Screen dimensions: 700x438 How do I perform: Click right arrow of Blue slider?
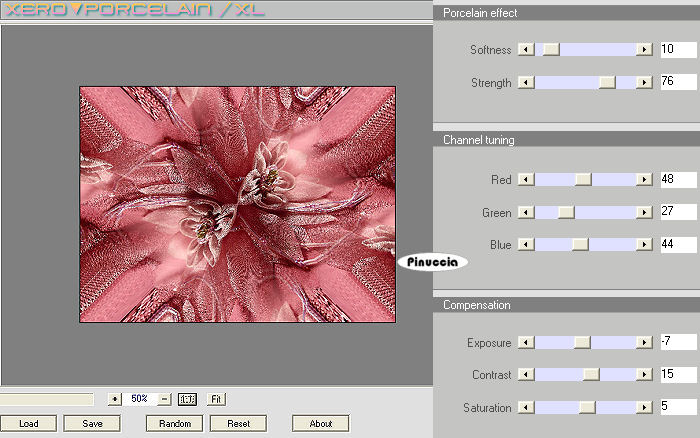tap(645, 245)
